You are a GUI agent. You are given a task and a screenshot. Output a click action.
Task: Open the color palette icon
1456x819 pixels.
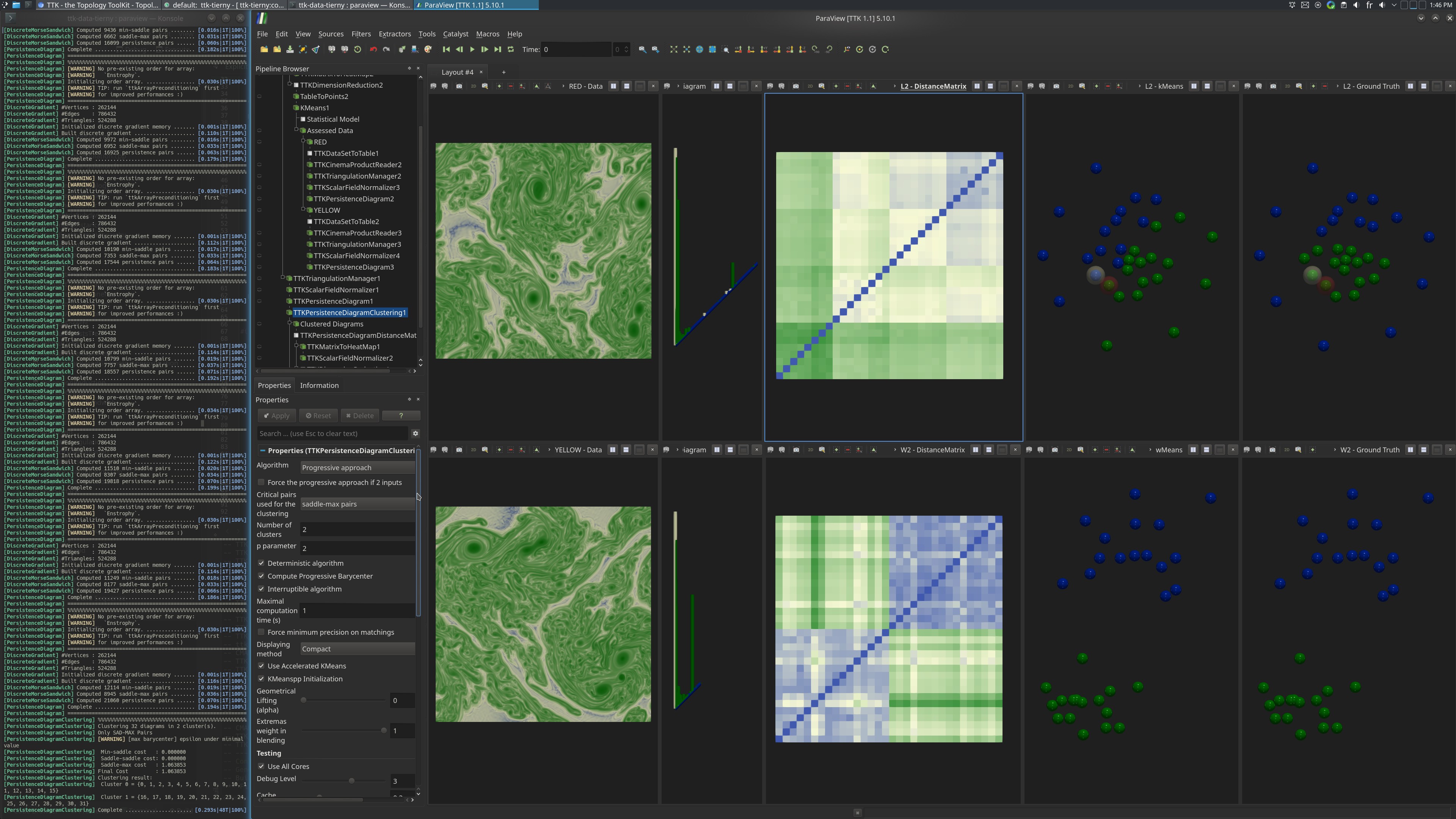coord(428,50)
